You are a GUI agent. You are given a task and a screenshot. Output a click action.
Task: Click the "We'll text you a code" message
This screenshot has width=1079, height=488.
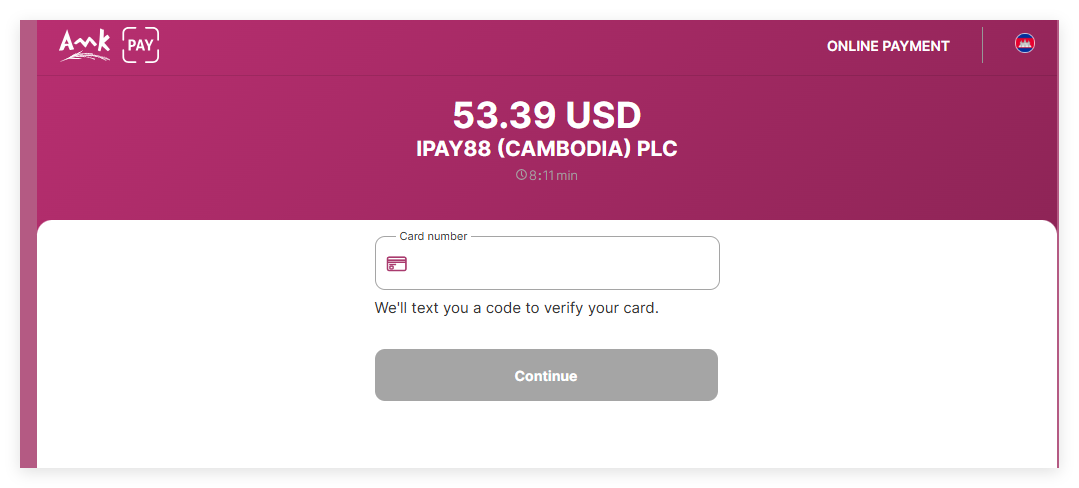(517, 308)
